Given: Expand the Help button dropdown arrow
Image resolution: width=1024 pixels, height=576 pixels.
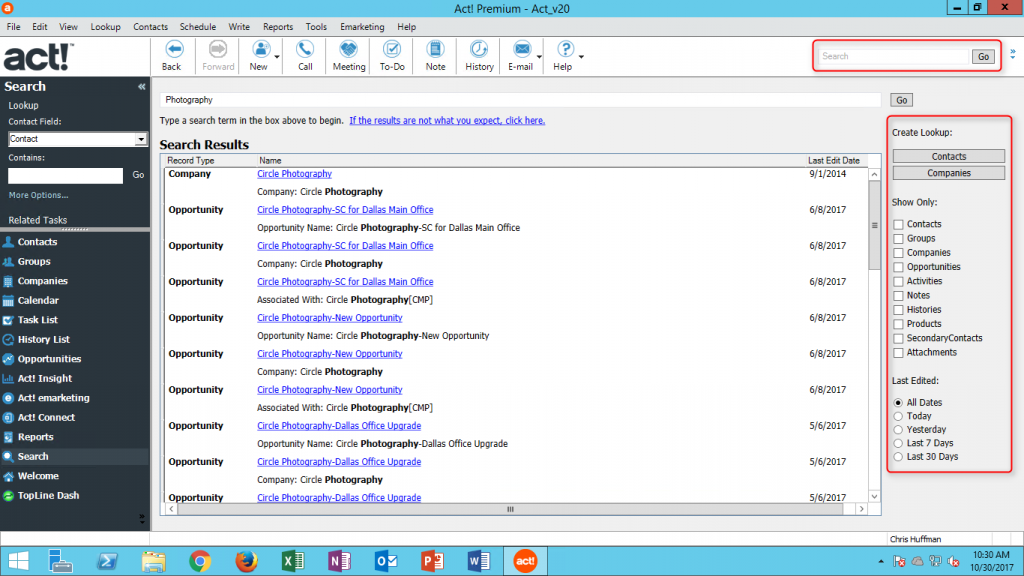Looking at the screenshot, I should [x=581, y=57].
